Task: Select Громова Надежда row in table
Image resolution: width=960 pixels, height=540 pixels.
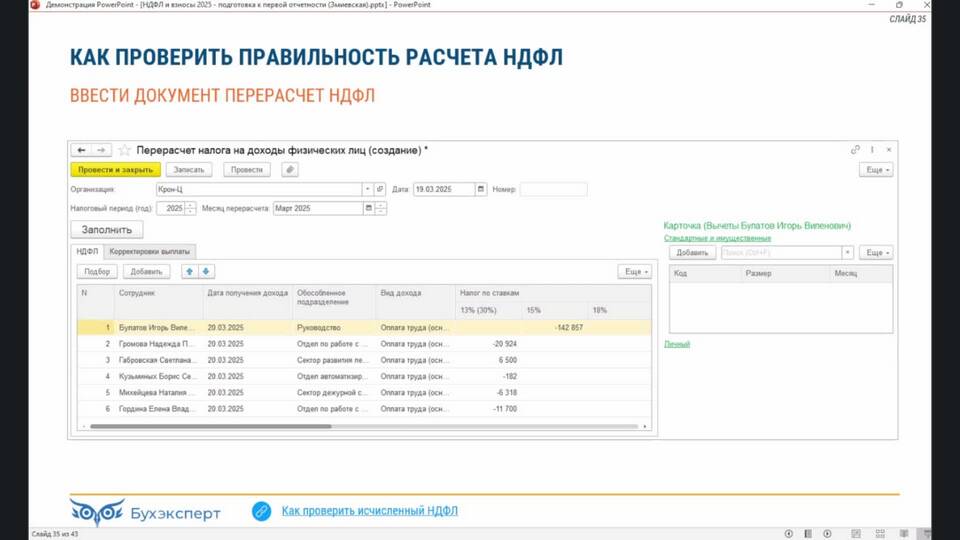Action: click(155, 344)
